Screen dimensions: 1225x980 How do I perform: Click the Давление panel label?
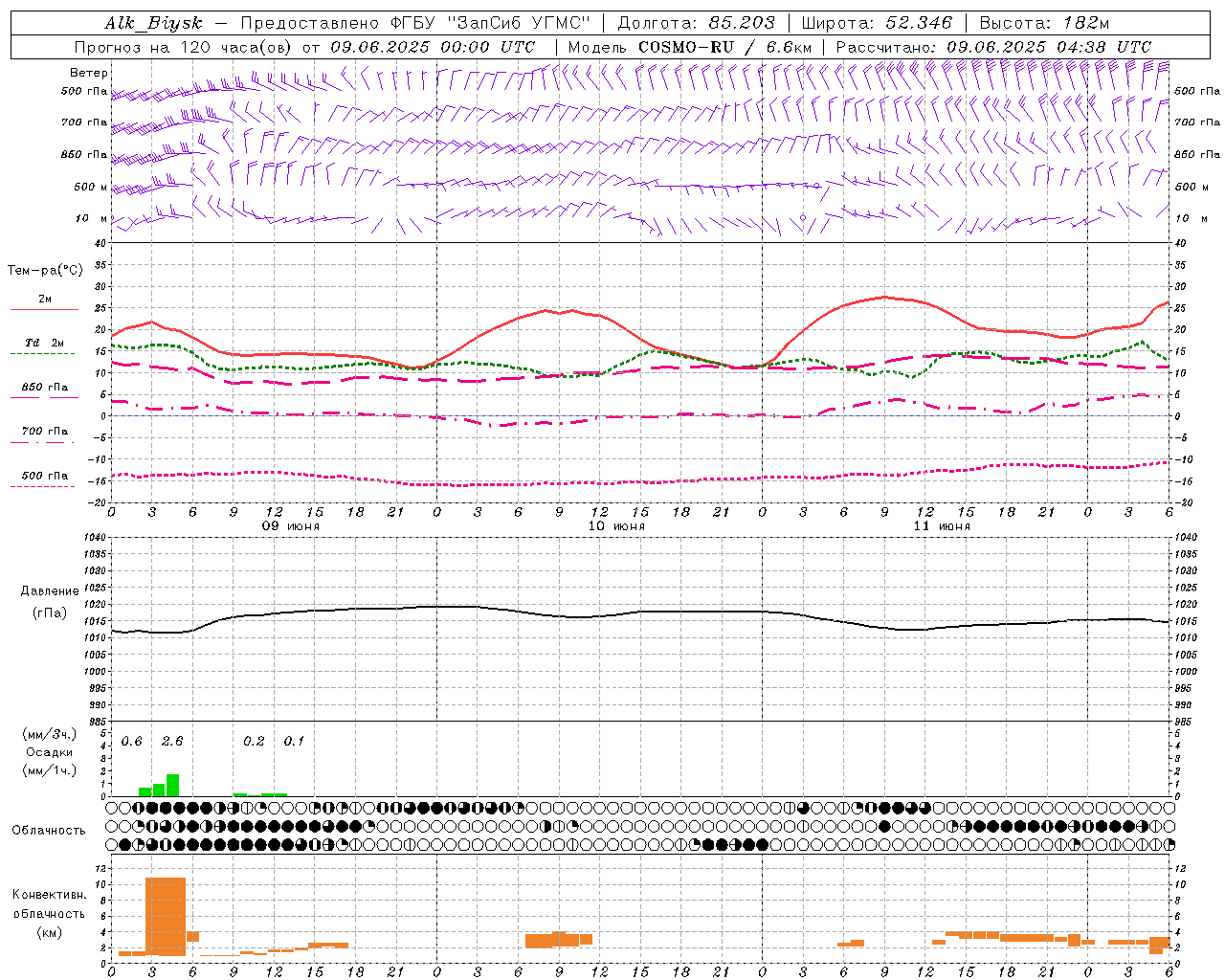pyautogui.click(x=50, y=591)
